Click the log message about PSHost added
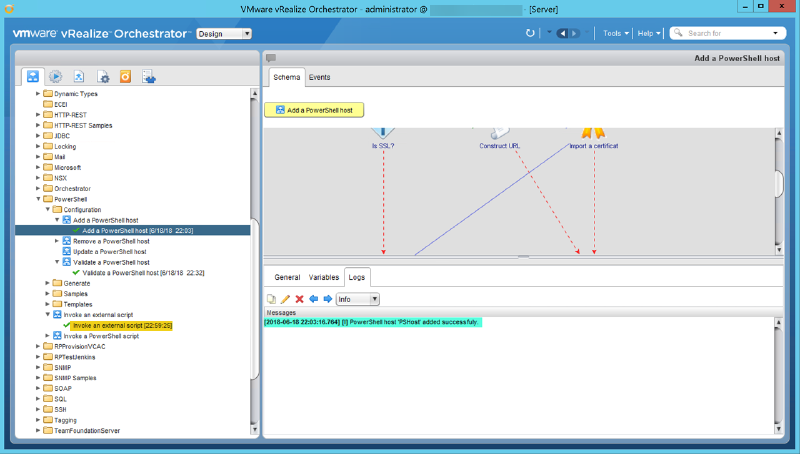This screenshot has width=800, height=454. [372, 322]
